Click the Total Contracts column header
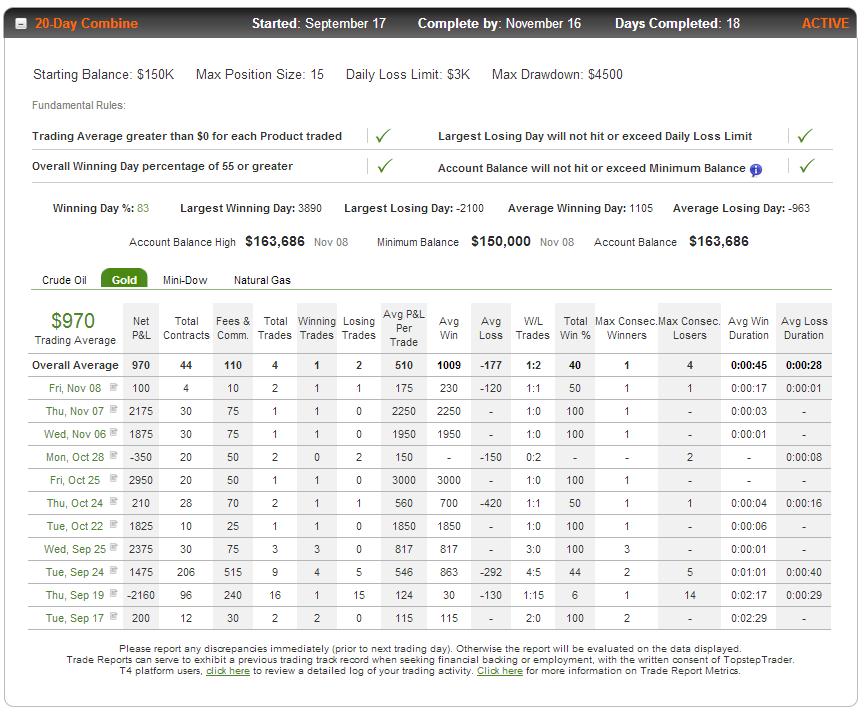This screenshot has height=716, width=864. tap(186, 328)
